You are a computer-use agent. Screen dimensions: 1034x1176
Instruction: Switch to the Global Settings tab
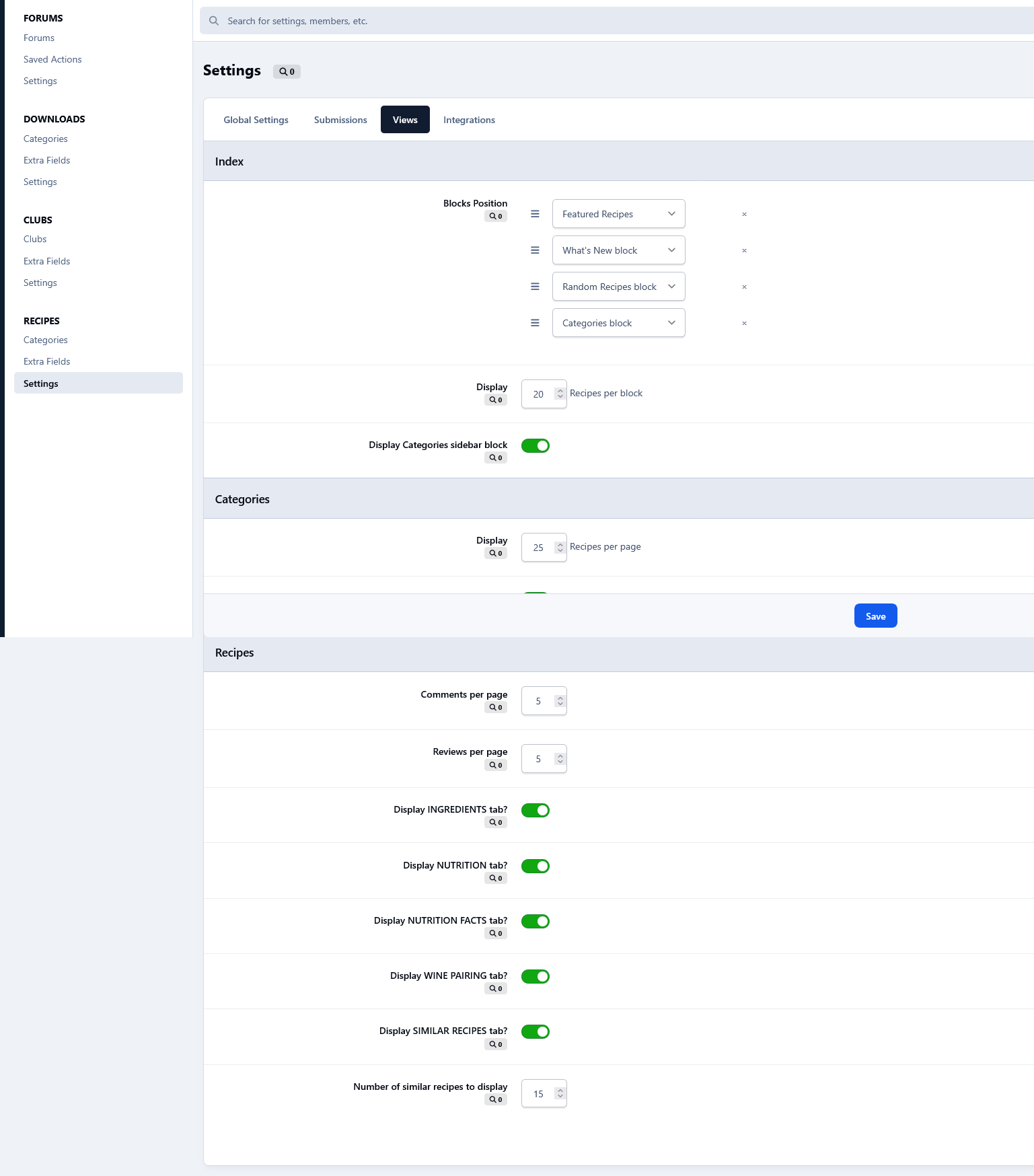256,120
